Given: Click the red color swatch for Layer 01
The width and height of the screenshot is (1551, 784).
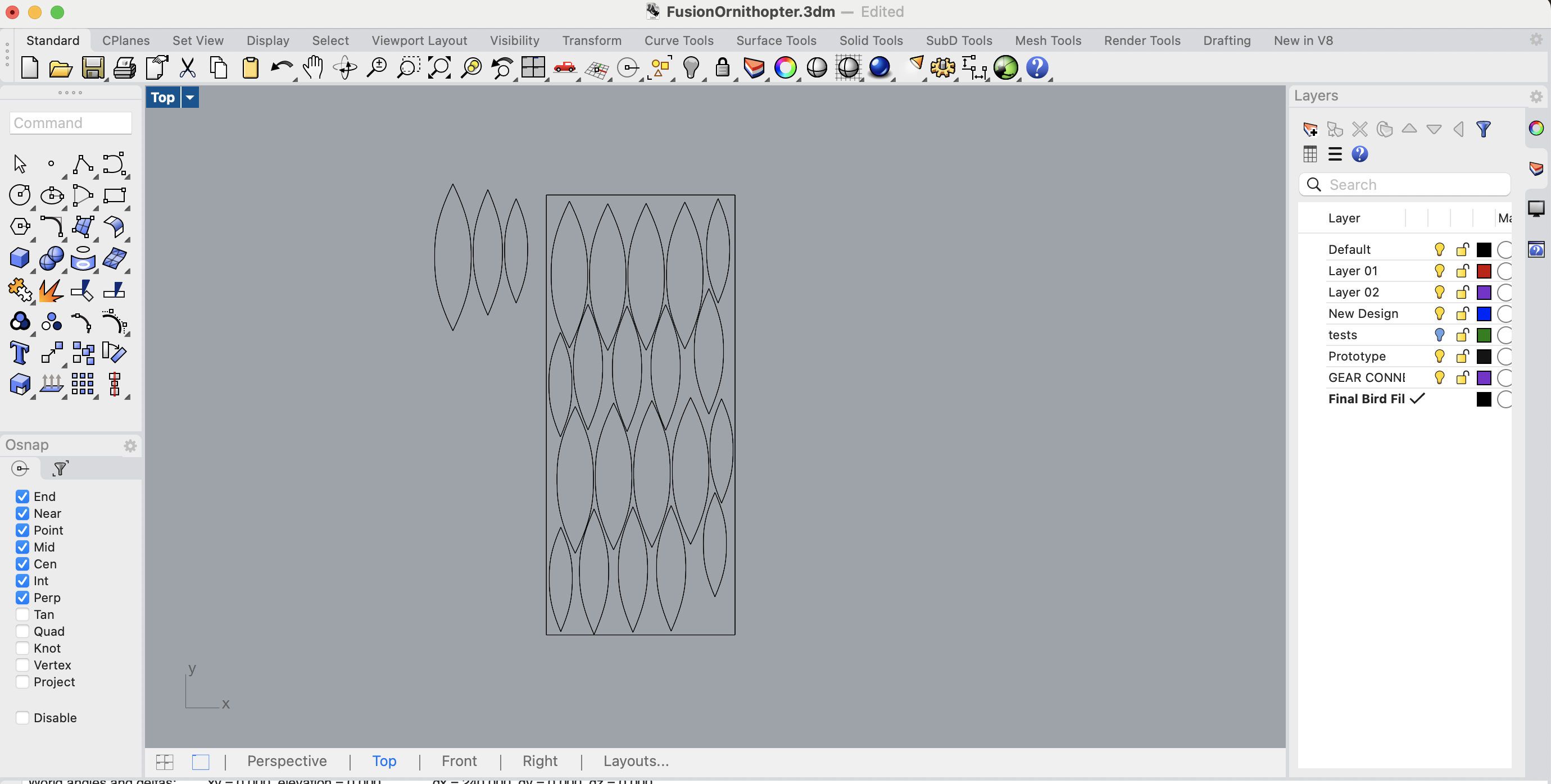Looking at the screenshot, I should coord(1484,271).
